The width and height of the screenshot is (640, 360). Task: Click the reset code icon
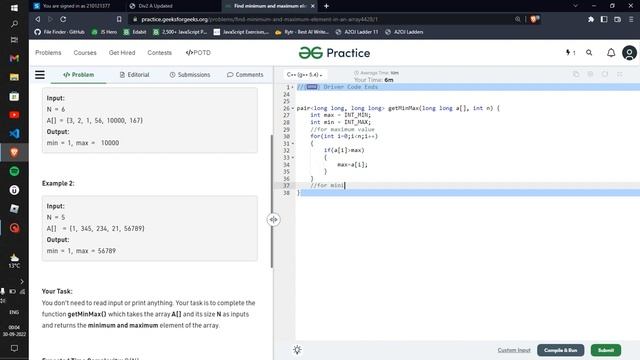pos(605,74)
